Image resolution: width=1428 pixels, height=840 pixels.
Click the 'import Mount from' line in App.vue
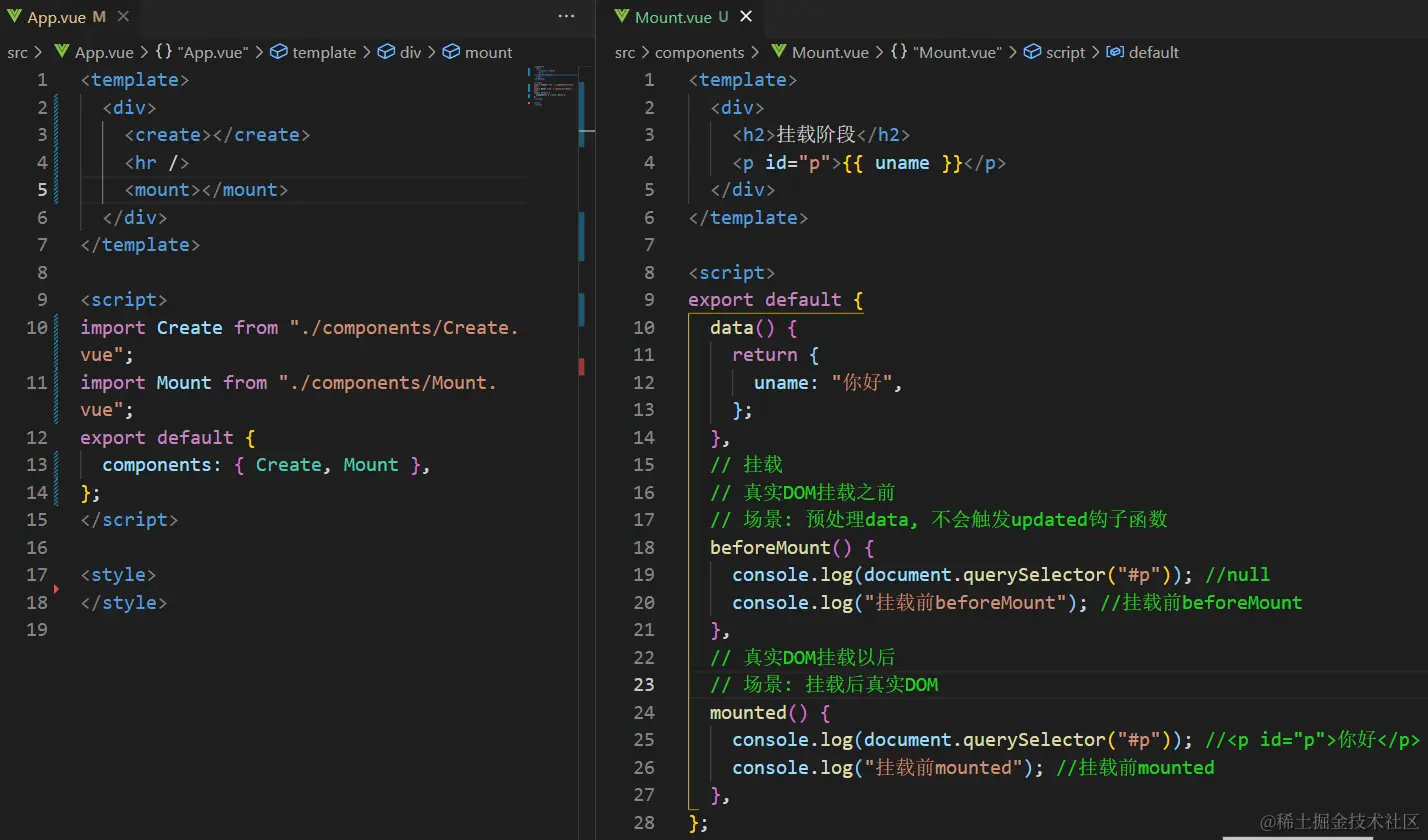289,396
